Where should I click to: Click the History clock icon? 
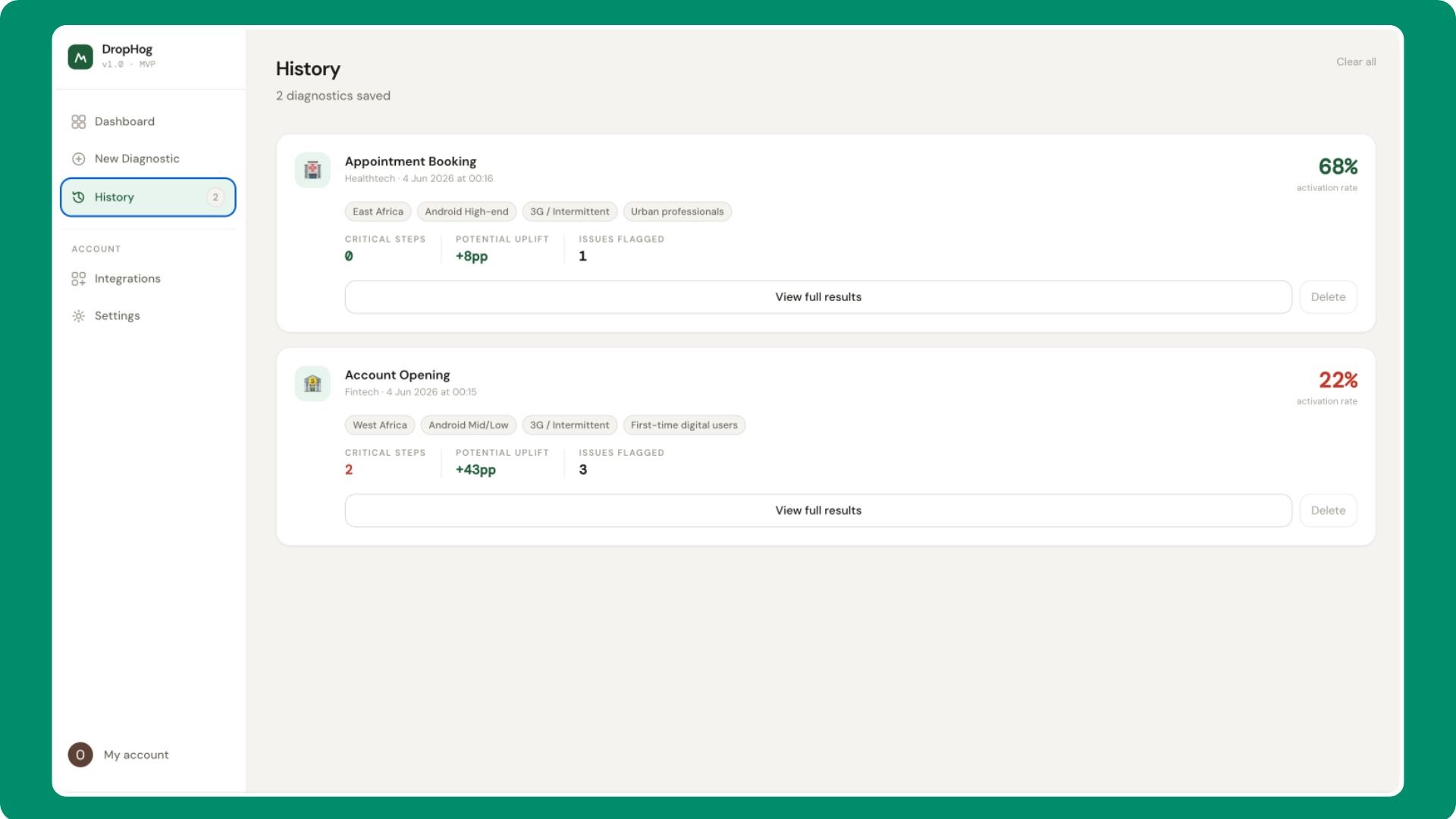point(78,197)
